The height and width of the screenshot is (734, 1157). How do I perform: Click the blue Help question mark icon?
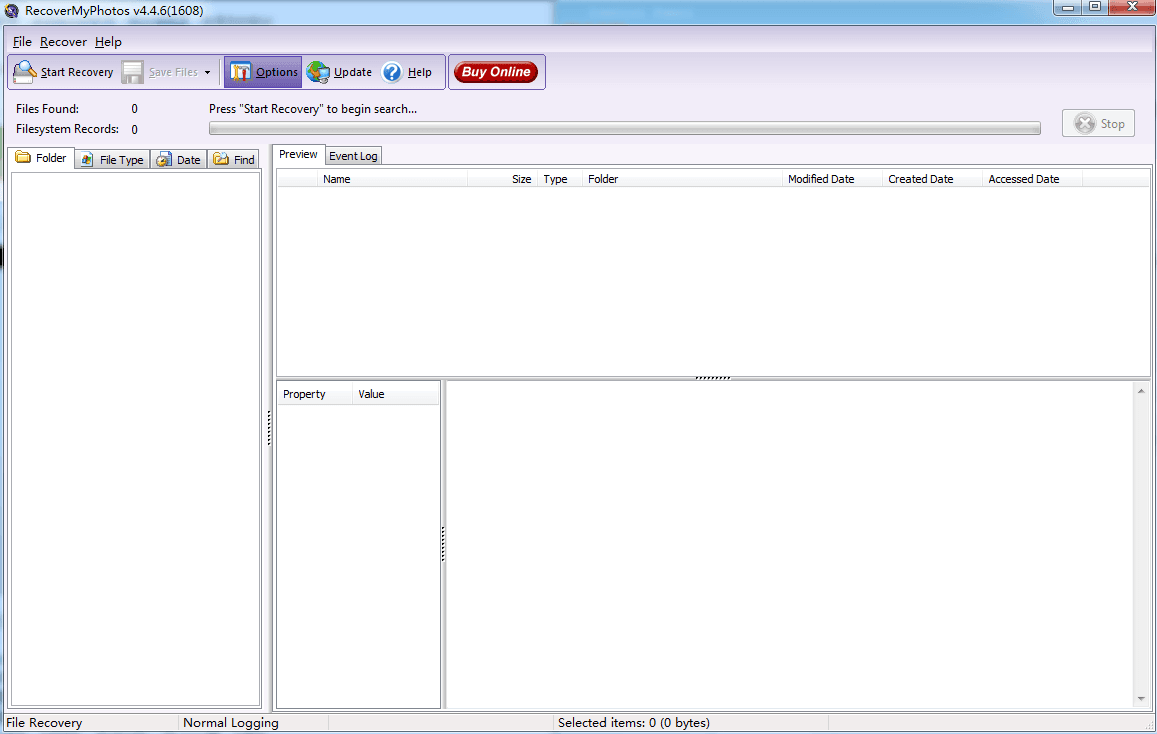click(x=392, y=72)
